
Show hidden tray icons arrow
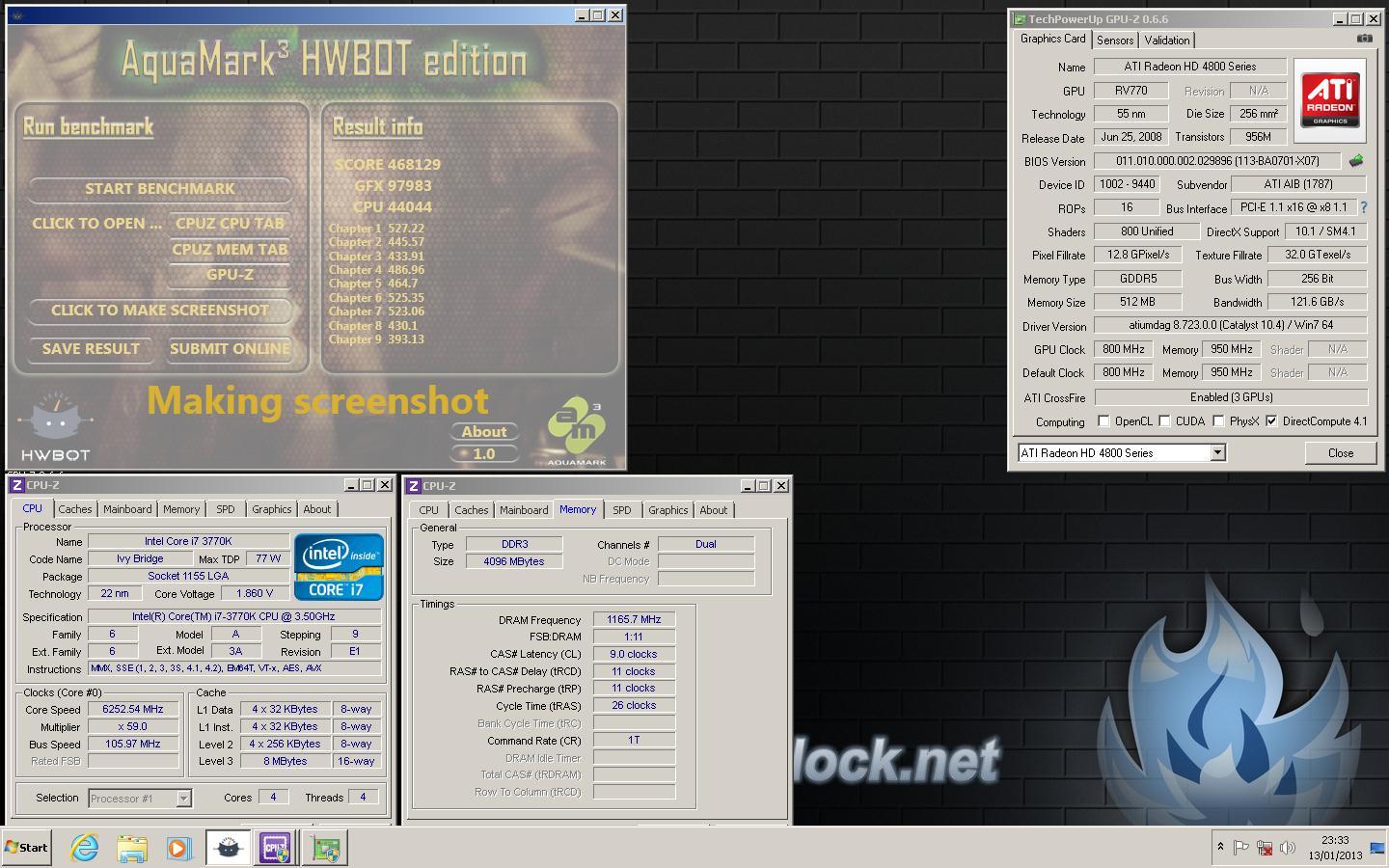point(1220,848)
